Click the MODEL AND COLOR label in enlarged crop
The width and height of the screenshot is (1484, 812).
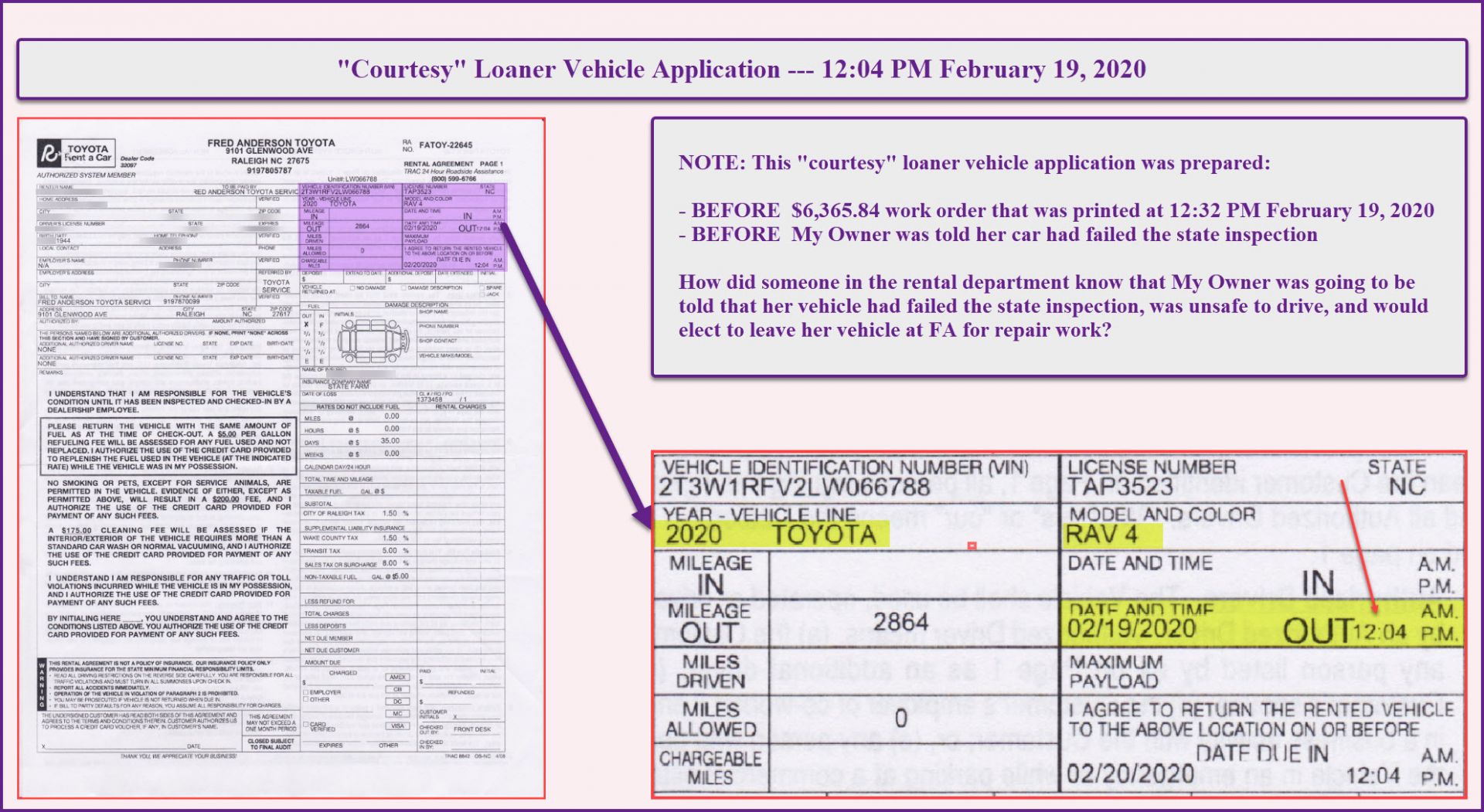click(x=1162, y=515)
